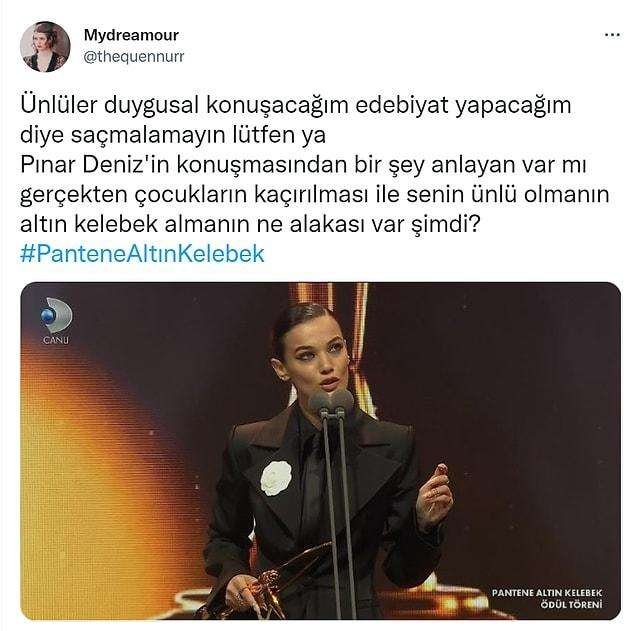The height and width of the screenshot is (631, 635).
Task: Click the line mentioning Pınar Deniz'in konuşmasından
Action: [303, 165]
